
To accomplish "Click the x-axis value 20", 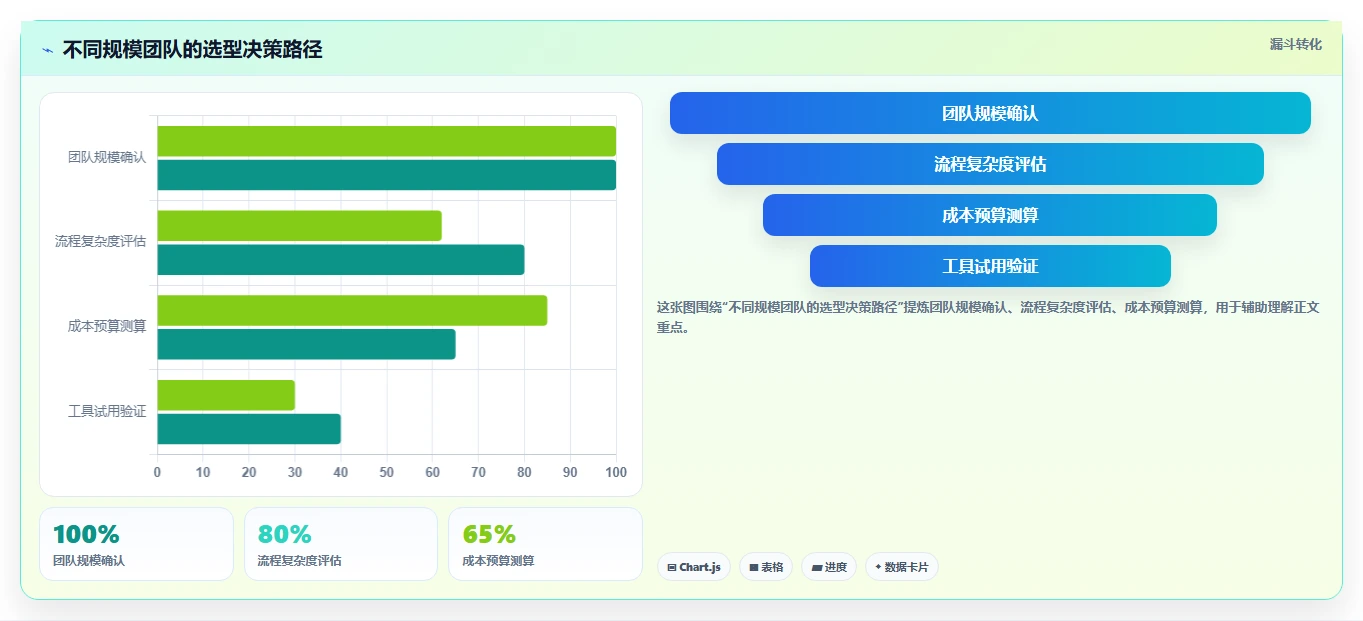I will [249, 472].
